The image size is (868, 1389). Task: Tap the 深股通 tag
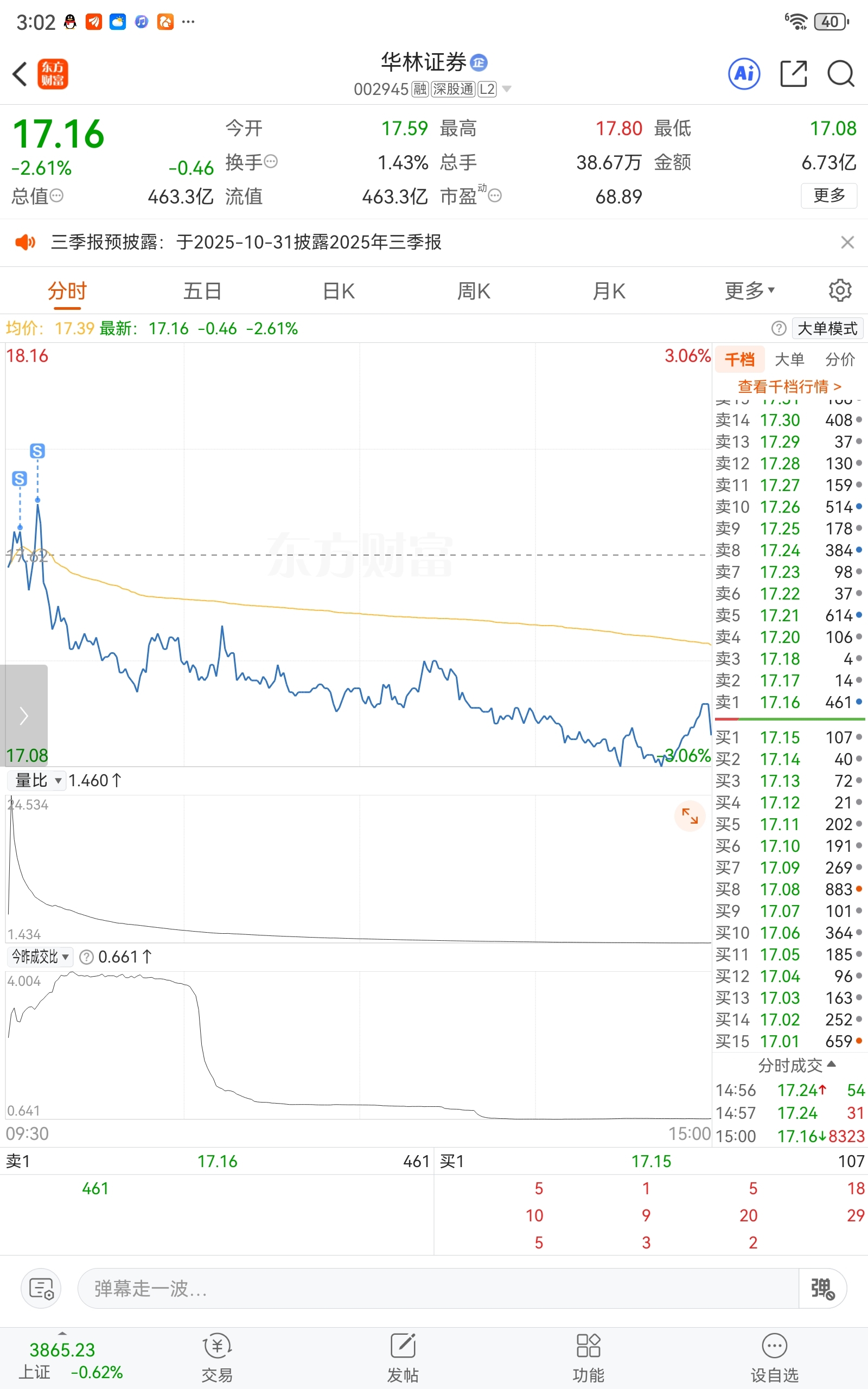click(453, 89)
